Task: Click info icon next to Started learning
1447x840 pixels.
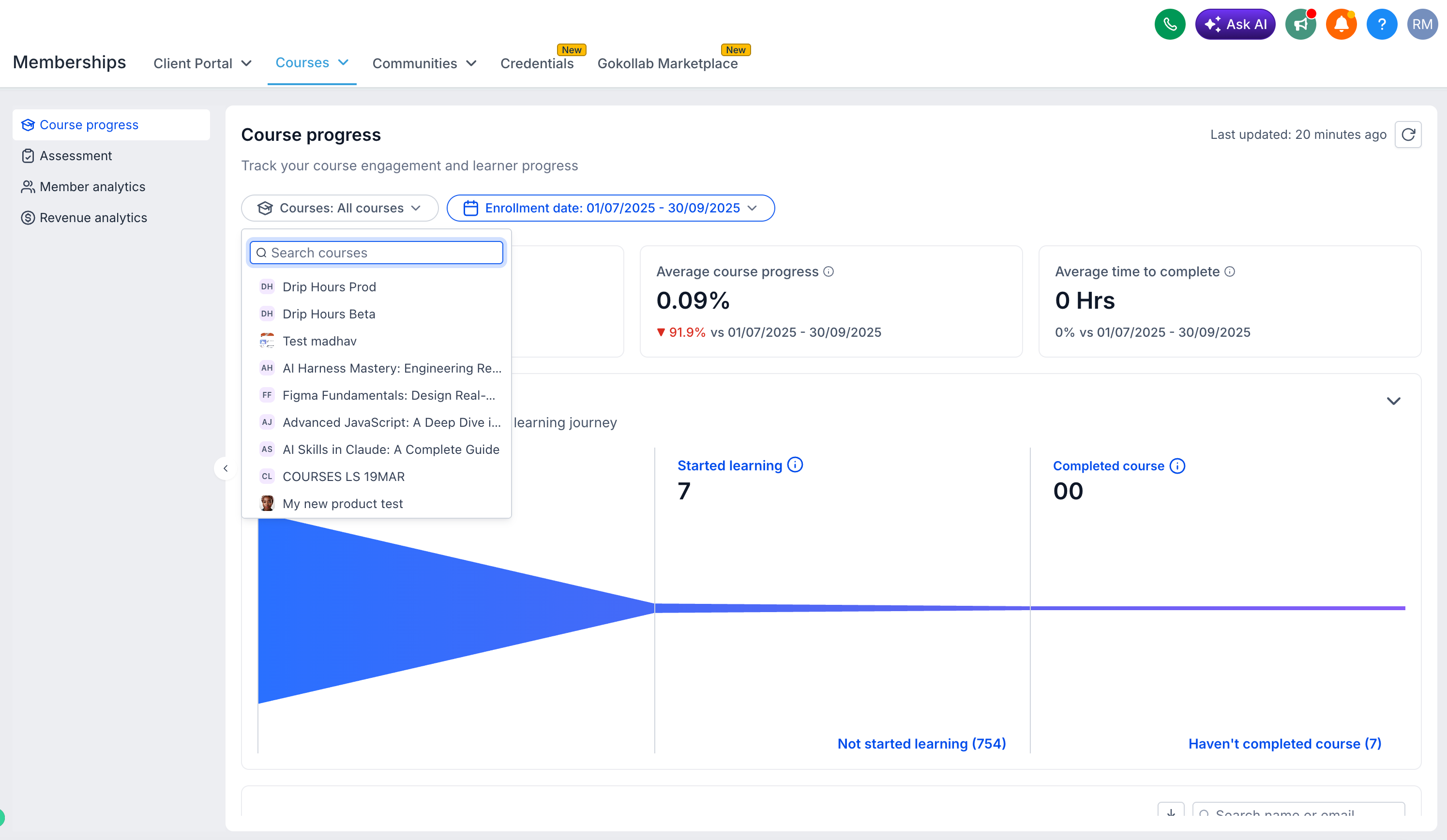Action: tap(795, 465)
